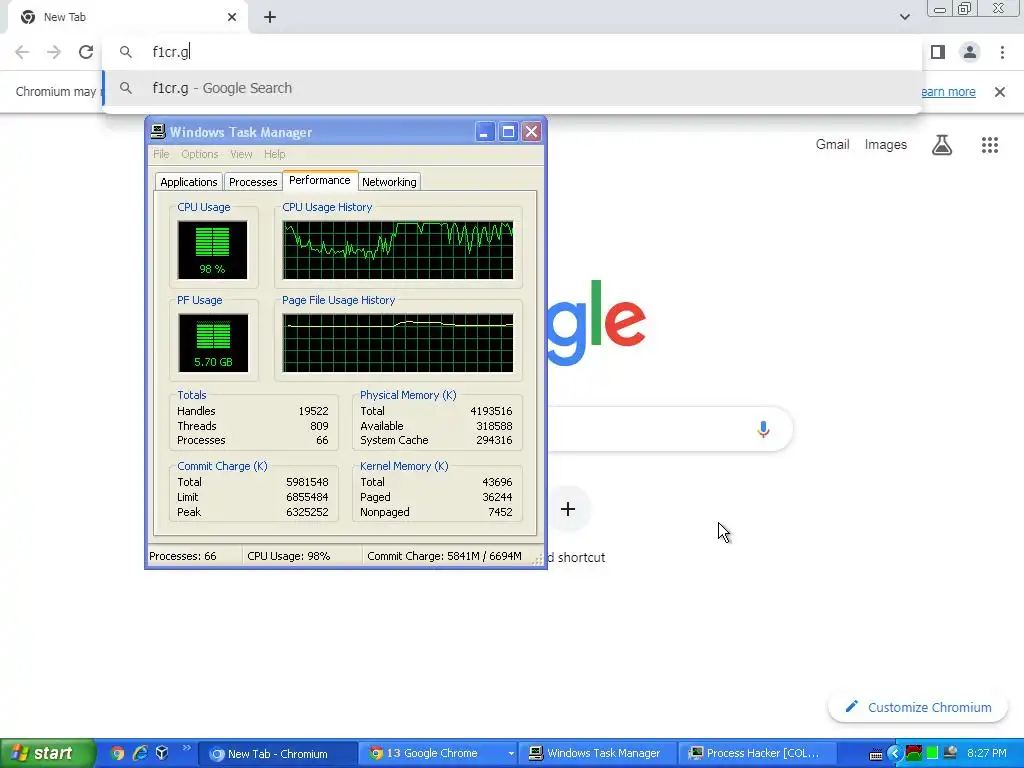Image resolution: width=1024 pixels, height=768 pixels.
Task: Switch to Process Hacker taskbar button
Action: pos(758,754)
